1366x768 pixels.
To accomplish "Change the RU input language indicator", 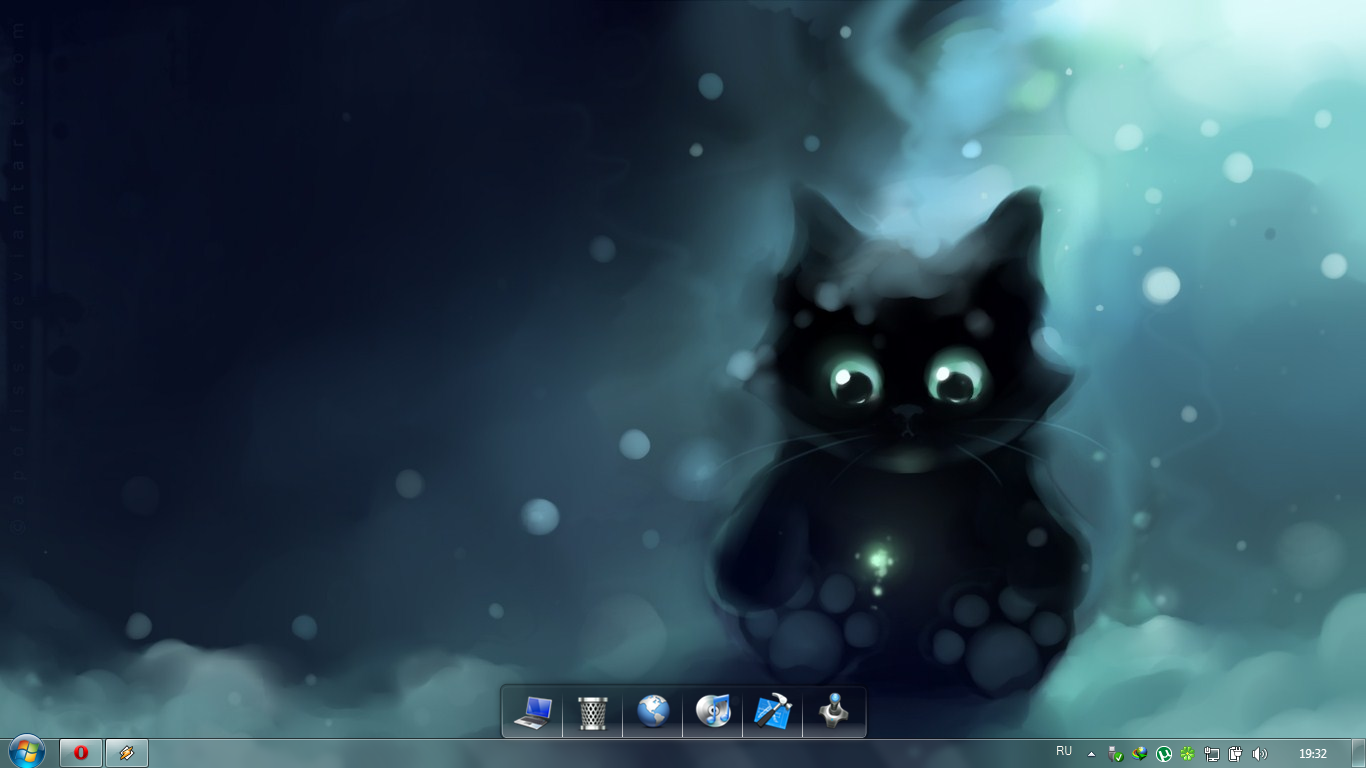I will point(1064,752).
